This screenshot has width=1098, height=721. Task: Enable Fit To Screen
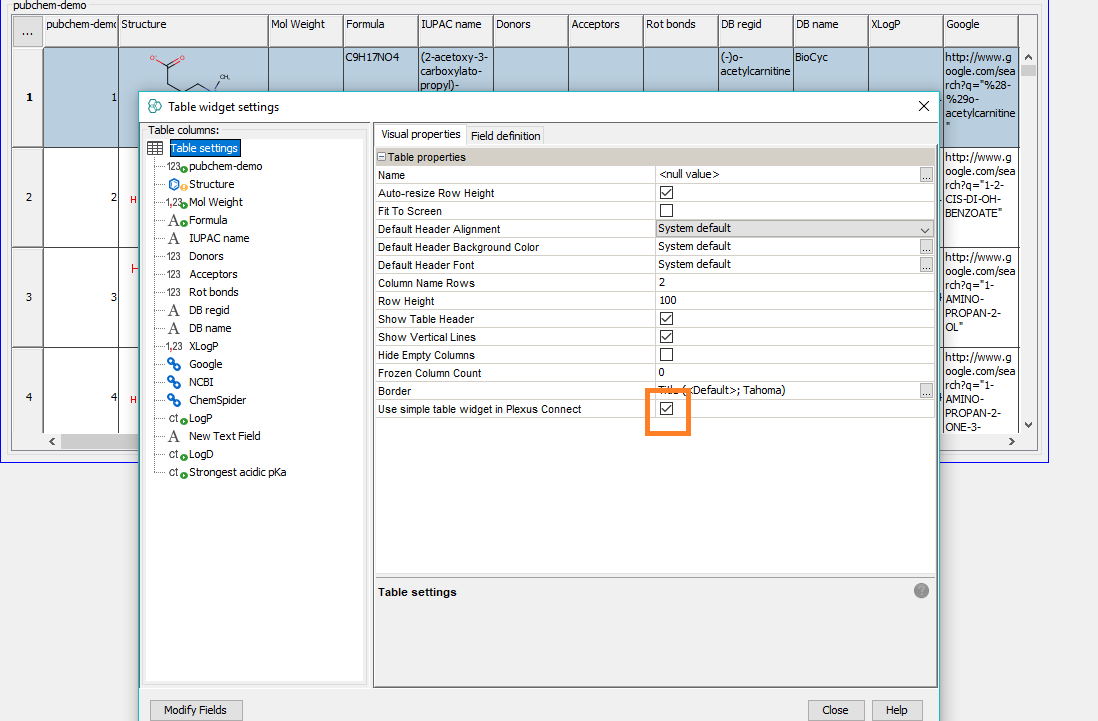point(666,210)
